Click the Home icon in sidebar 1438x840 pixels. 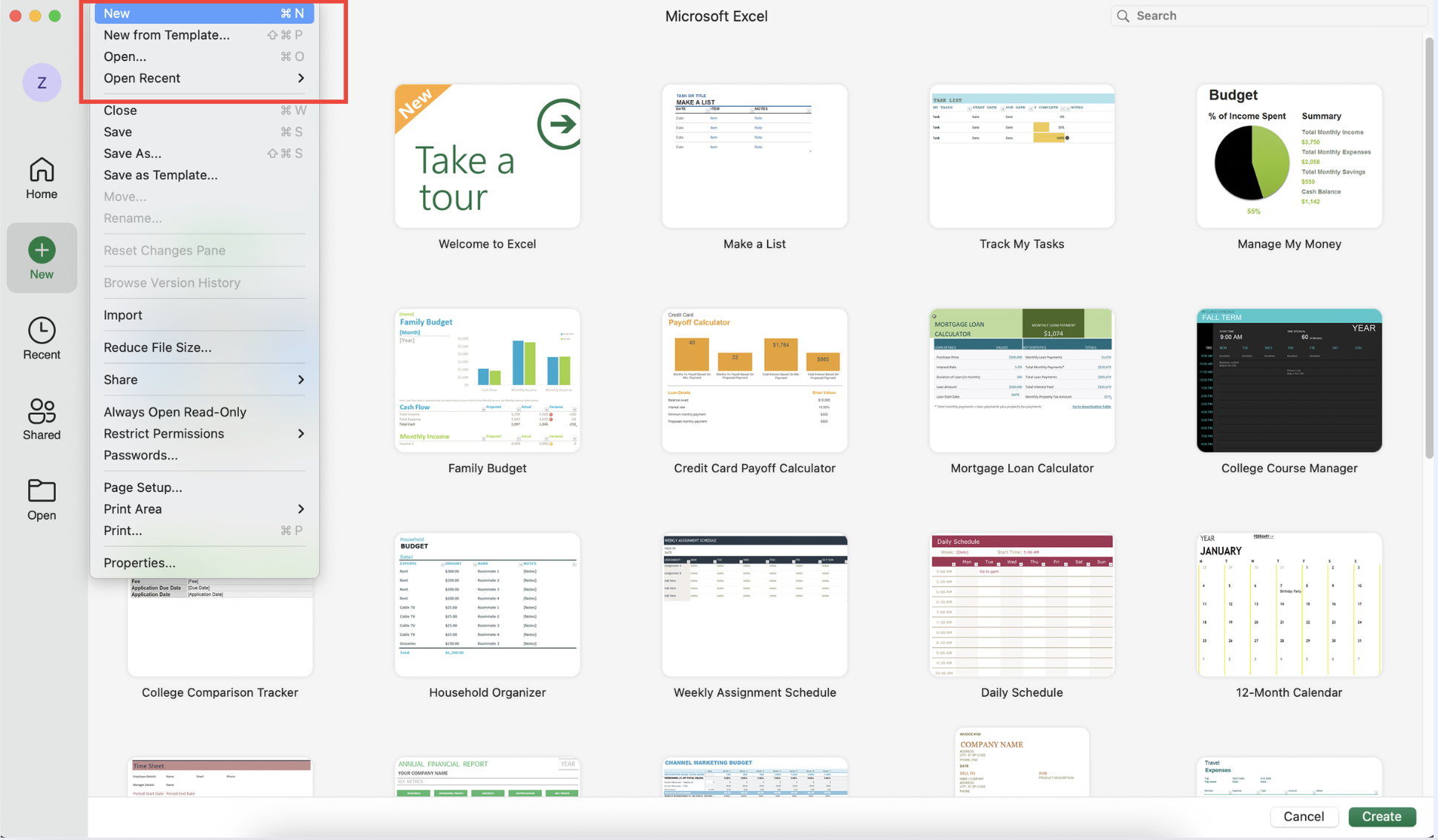(x=42, y=170)
